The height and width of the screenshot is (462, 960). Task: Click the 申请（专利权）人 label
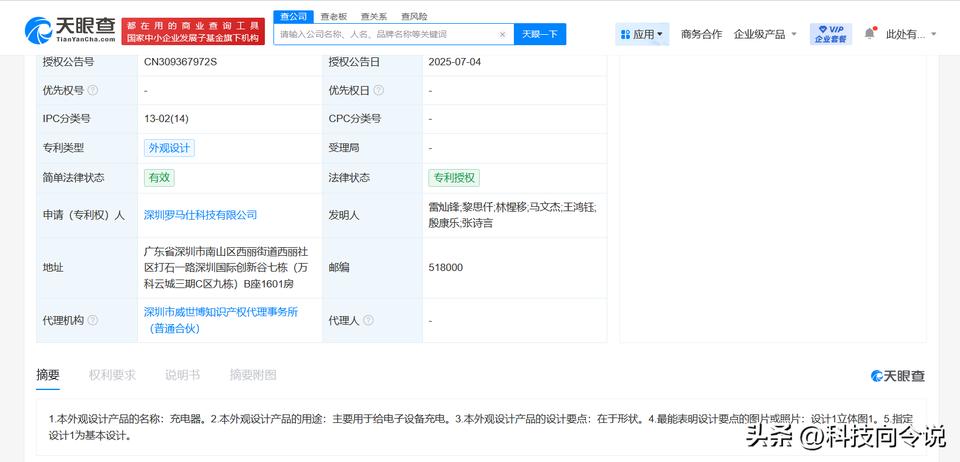[83, 215]
